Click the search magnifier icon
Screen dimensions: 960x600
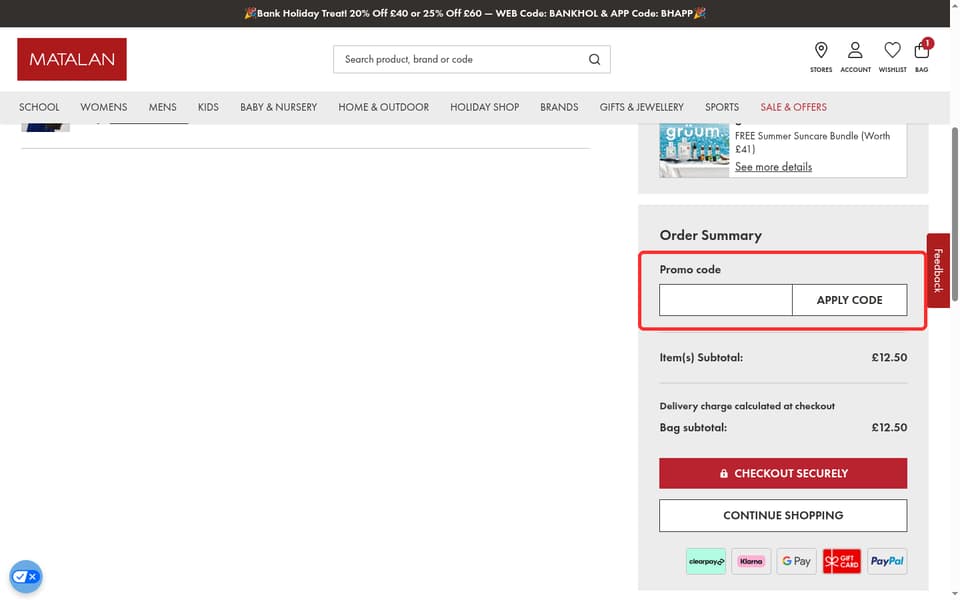pyautogui.click(x=594, y=59)
